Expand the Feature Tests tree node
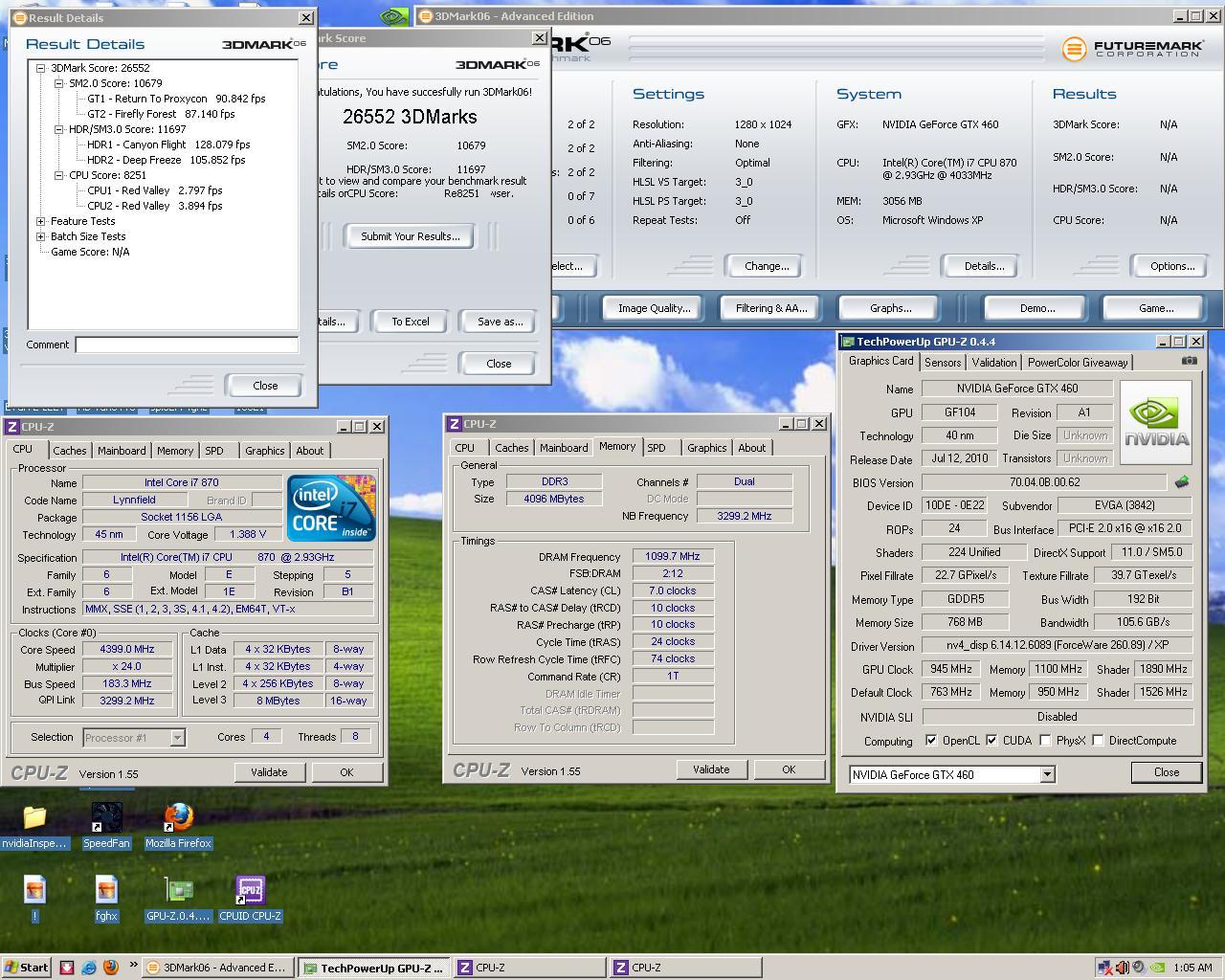The image size is (1225, 980). point(41,221)
